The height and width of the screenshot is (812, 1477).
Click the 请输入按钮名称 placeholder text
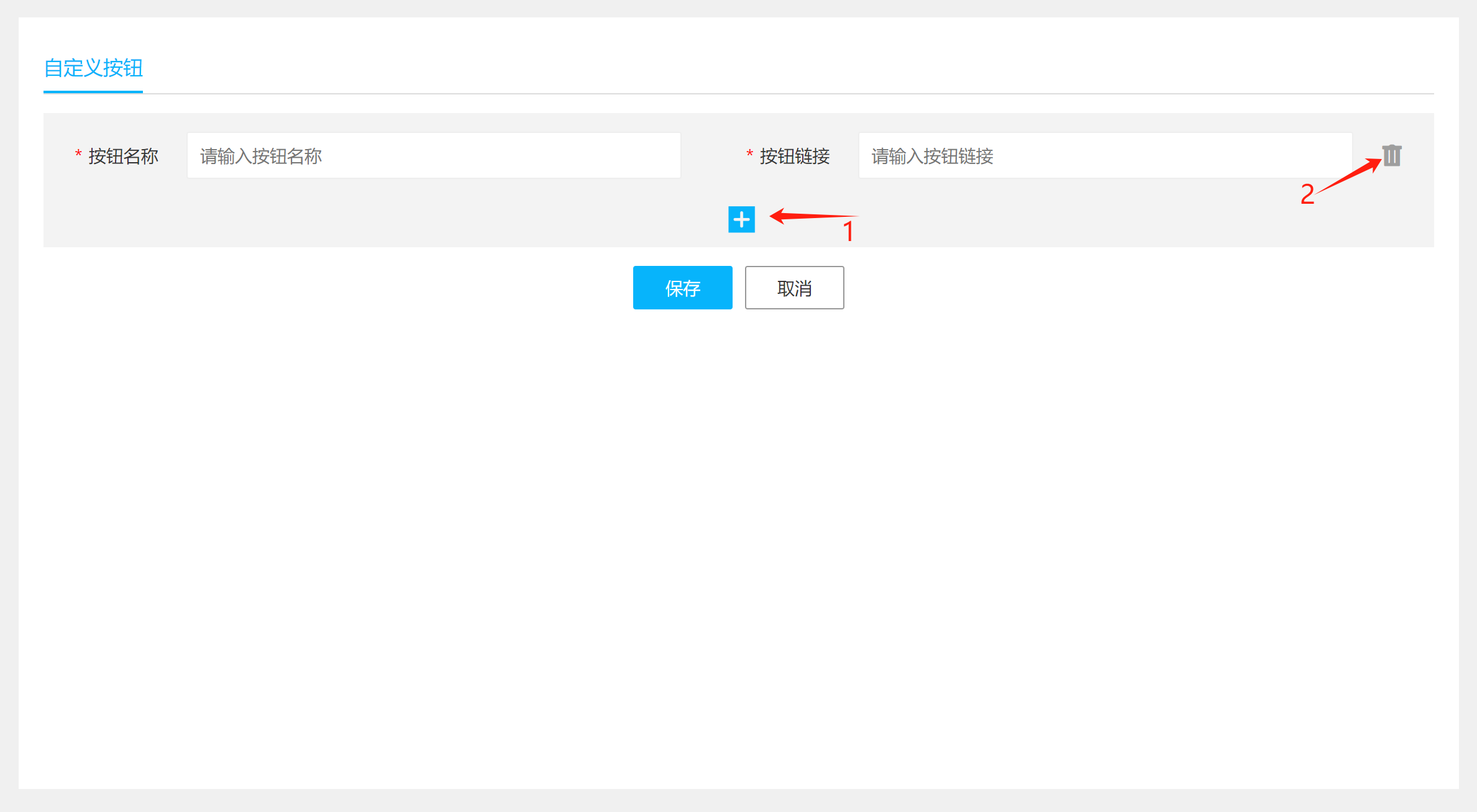(261, 156)
